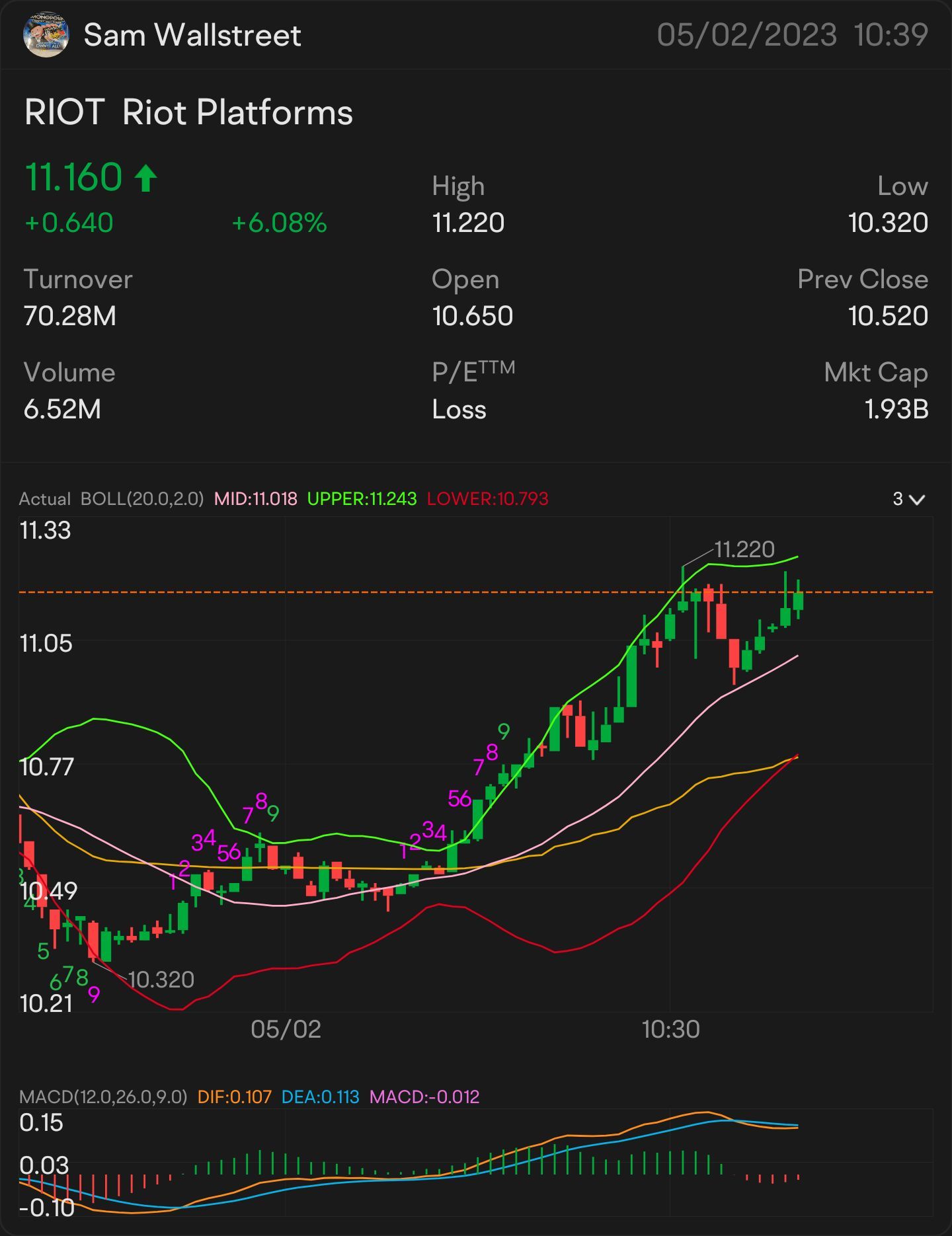The height and width of the screenshot is (1236, 952).
Task: Click the MACD:-0.012 value
Action: coord(424,1097)
